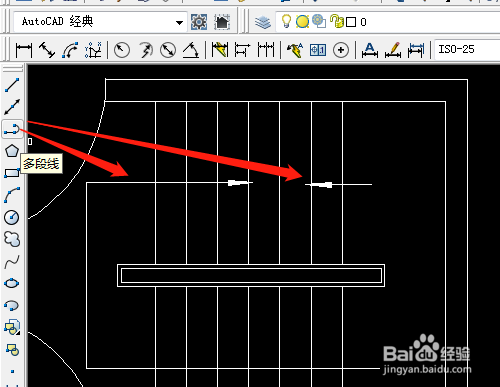Open the Layer Properties Manager
The height and width of the screenshot is (387, 500).
[263, 22]
